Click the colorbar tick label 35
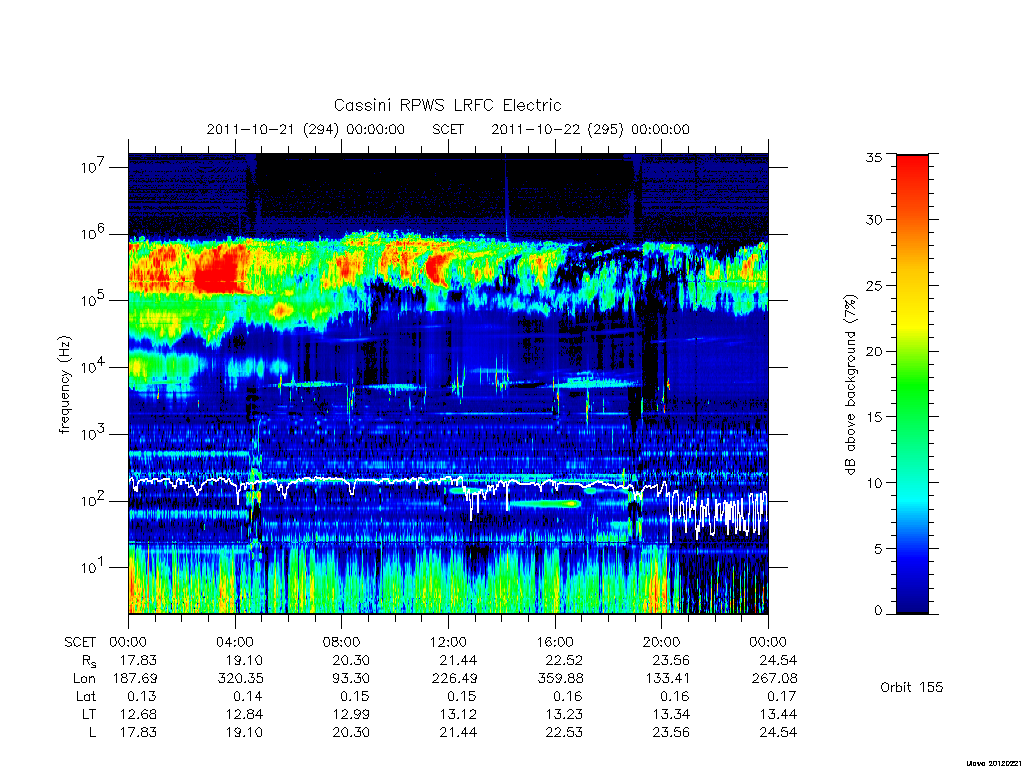 click(x=873, y=157)
